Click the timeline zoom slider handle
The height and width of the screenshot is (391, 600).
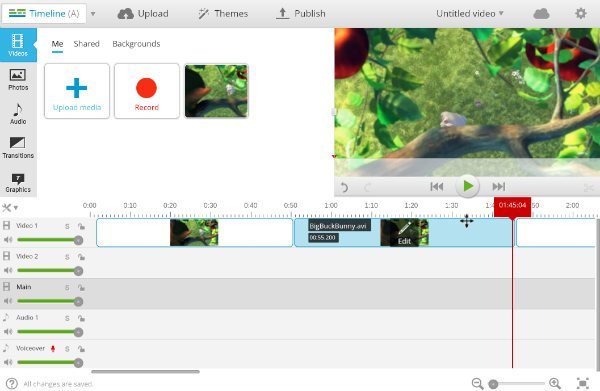(493, 384)
